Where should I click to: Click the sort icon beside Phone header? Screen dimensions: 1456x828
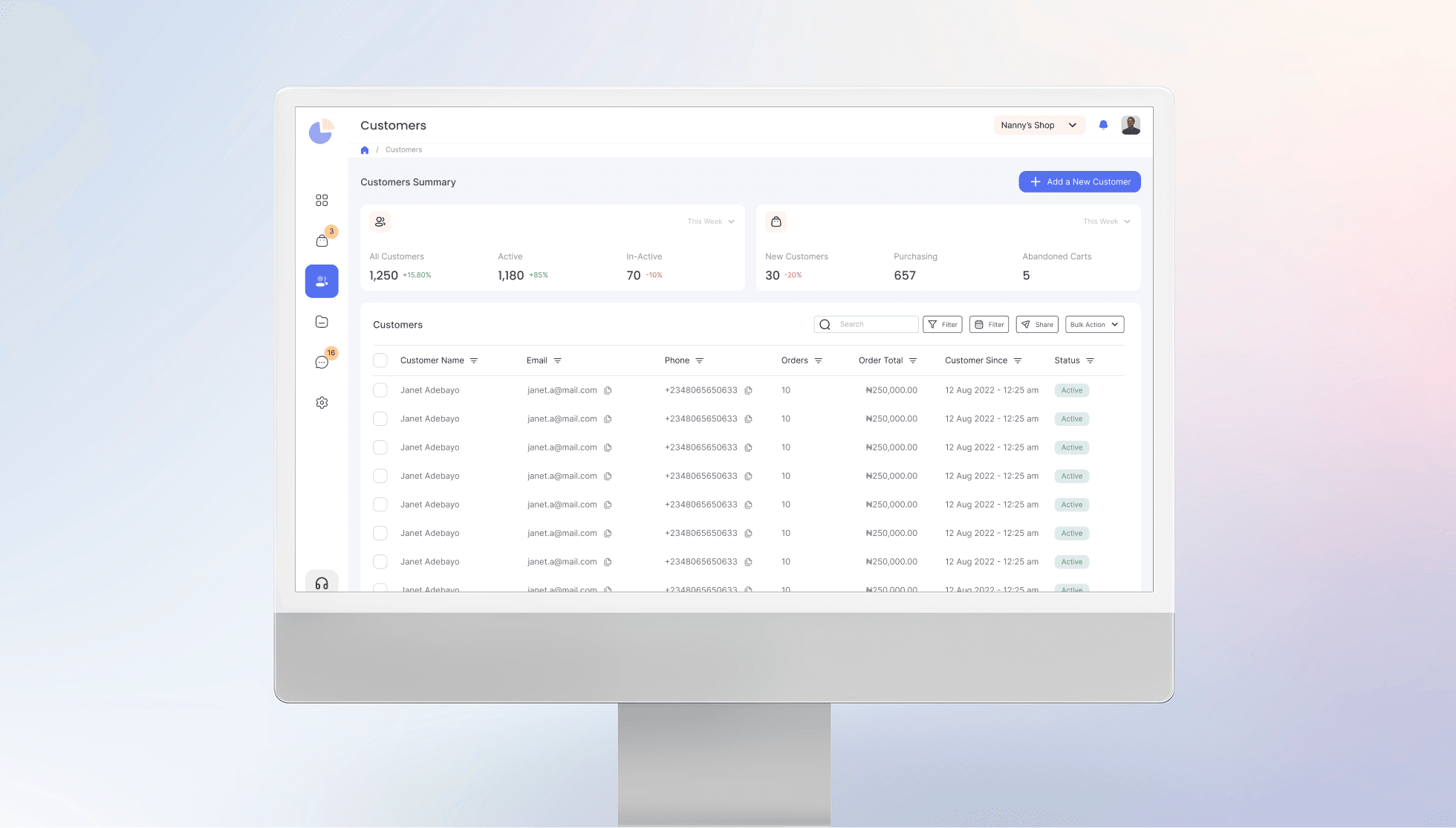[x=700, y=360]
